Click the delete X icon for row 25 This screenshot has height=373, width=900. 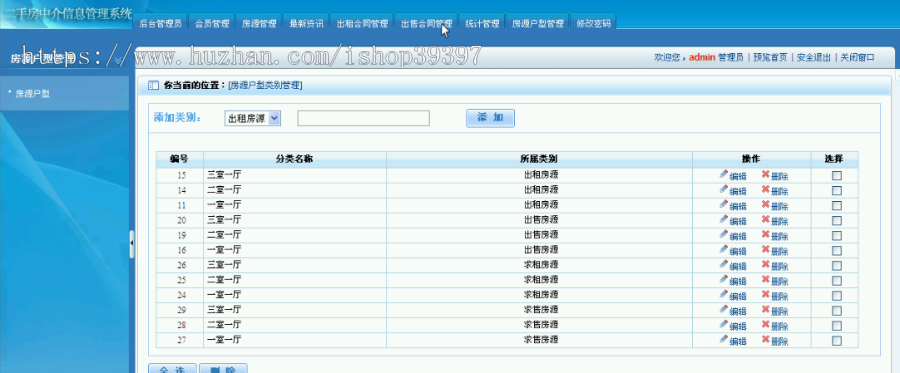(x=766, y=278)
